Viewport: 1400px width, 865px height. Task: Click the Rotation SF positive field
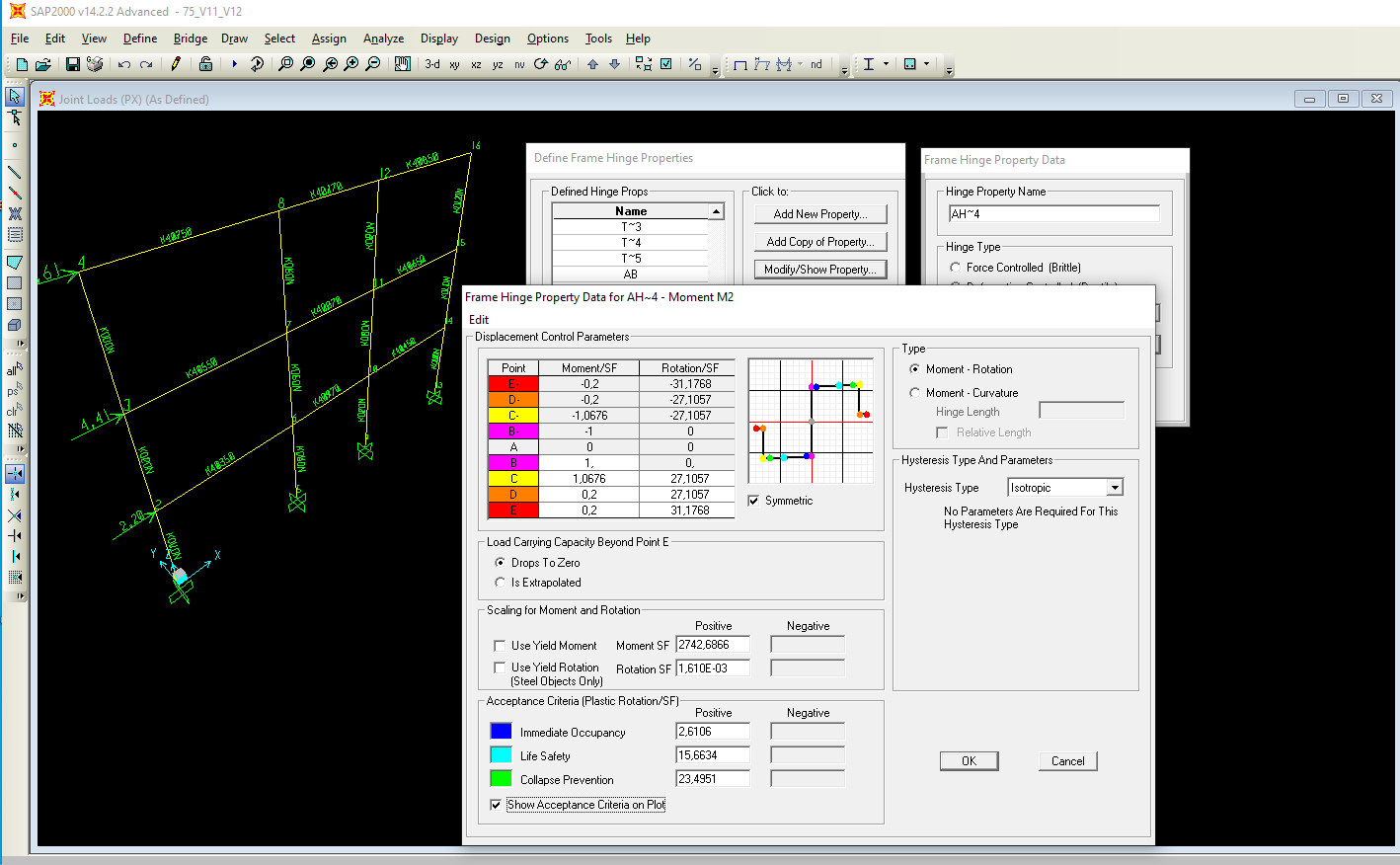[x=713, y=668]
